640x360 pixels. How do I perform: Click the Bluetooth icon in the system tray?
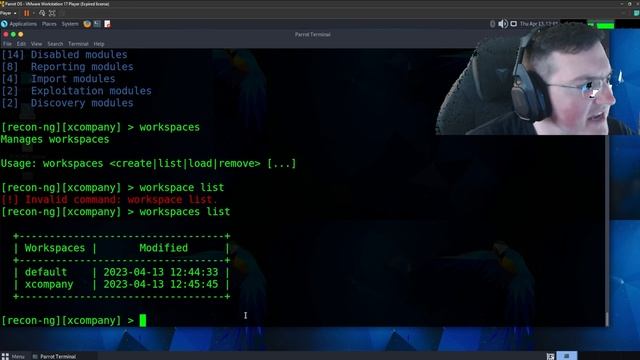pyautogui.click(x=493, y=24)
